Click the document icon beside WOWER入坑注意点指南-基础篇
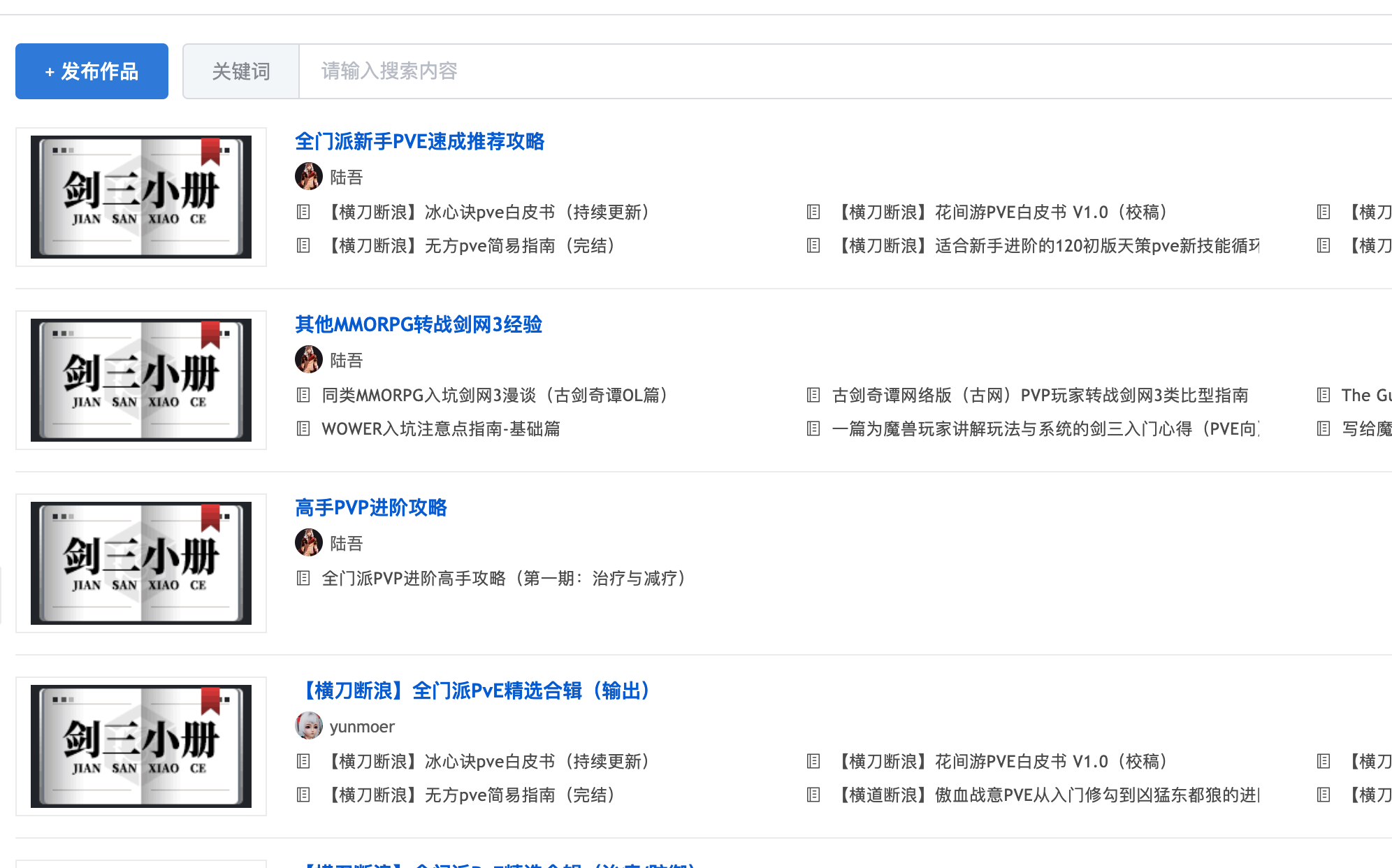Screen dimensions: 1392x868 (x=303, y=430)
